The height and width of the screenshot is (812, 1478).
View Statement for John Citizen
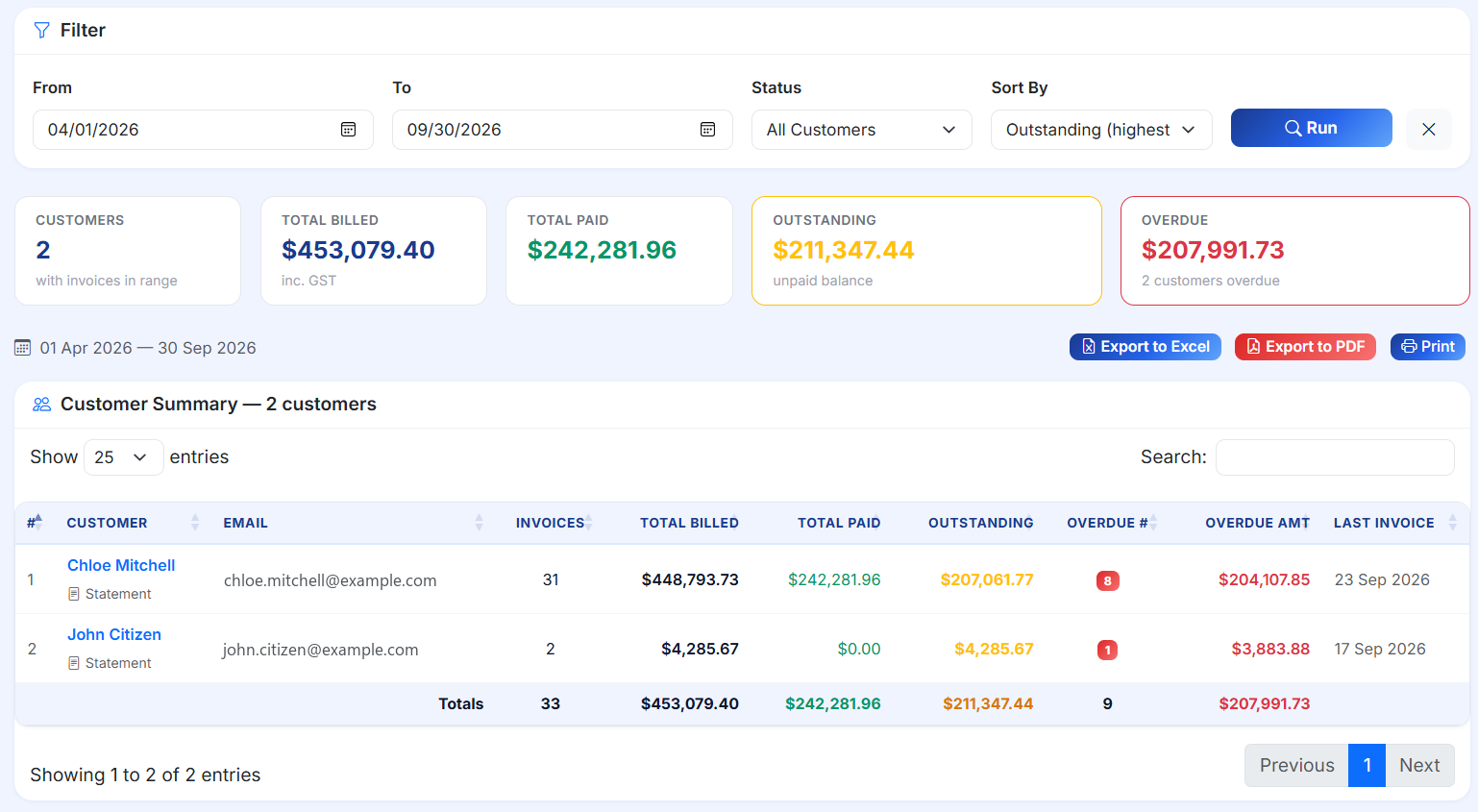(110, 663)
